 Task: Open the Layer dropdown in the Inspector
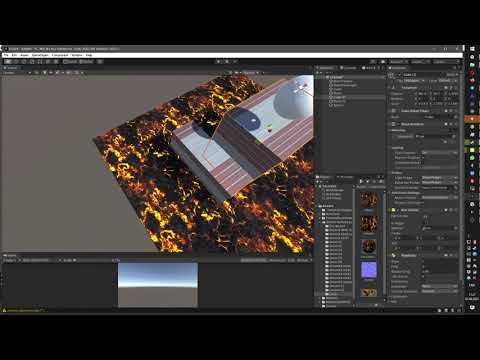[x=448, y=81]
